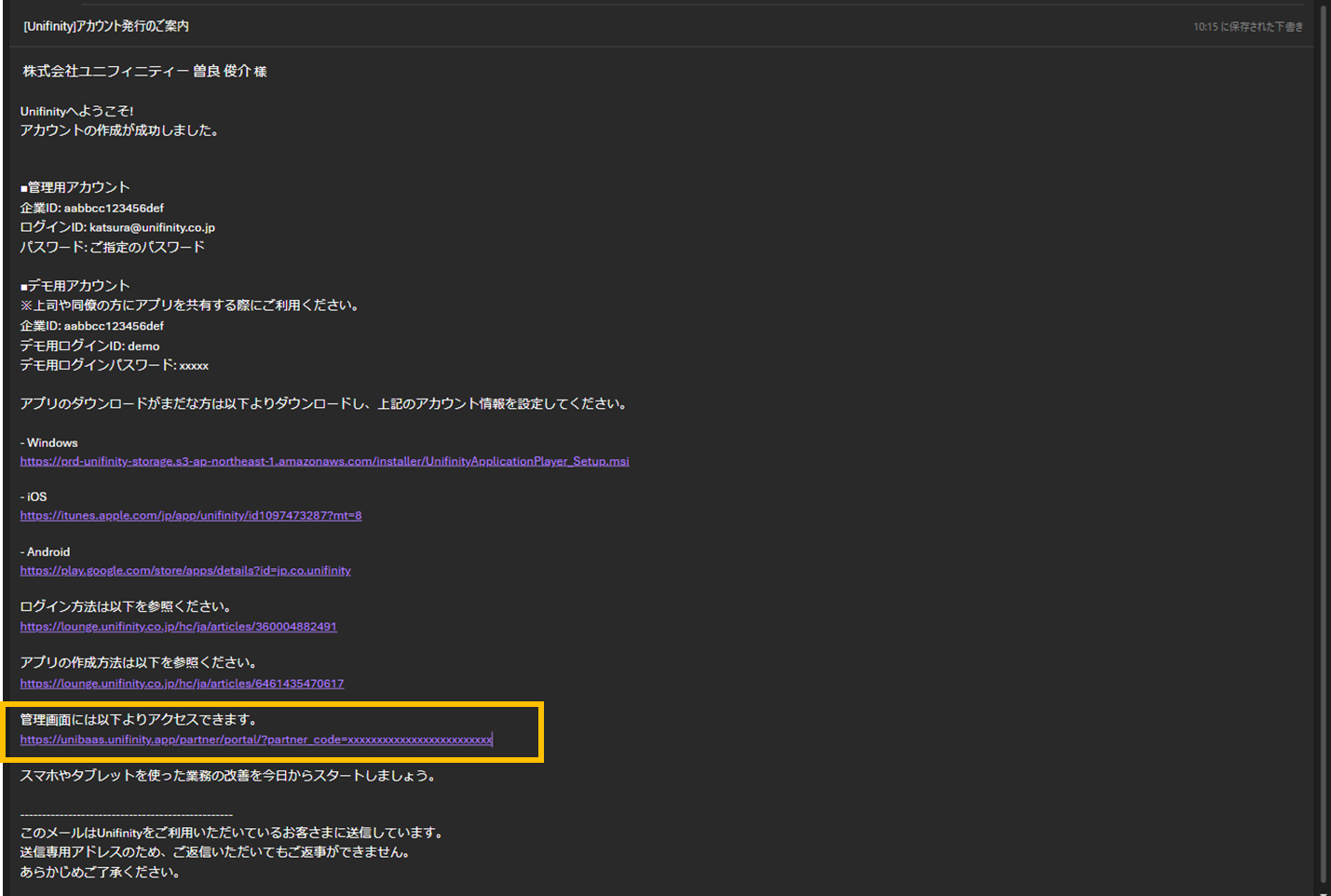Screen dimensions: 1331x896
Task: Click the vertical scrollbar on right edge
Action: pos(1324,447)
